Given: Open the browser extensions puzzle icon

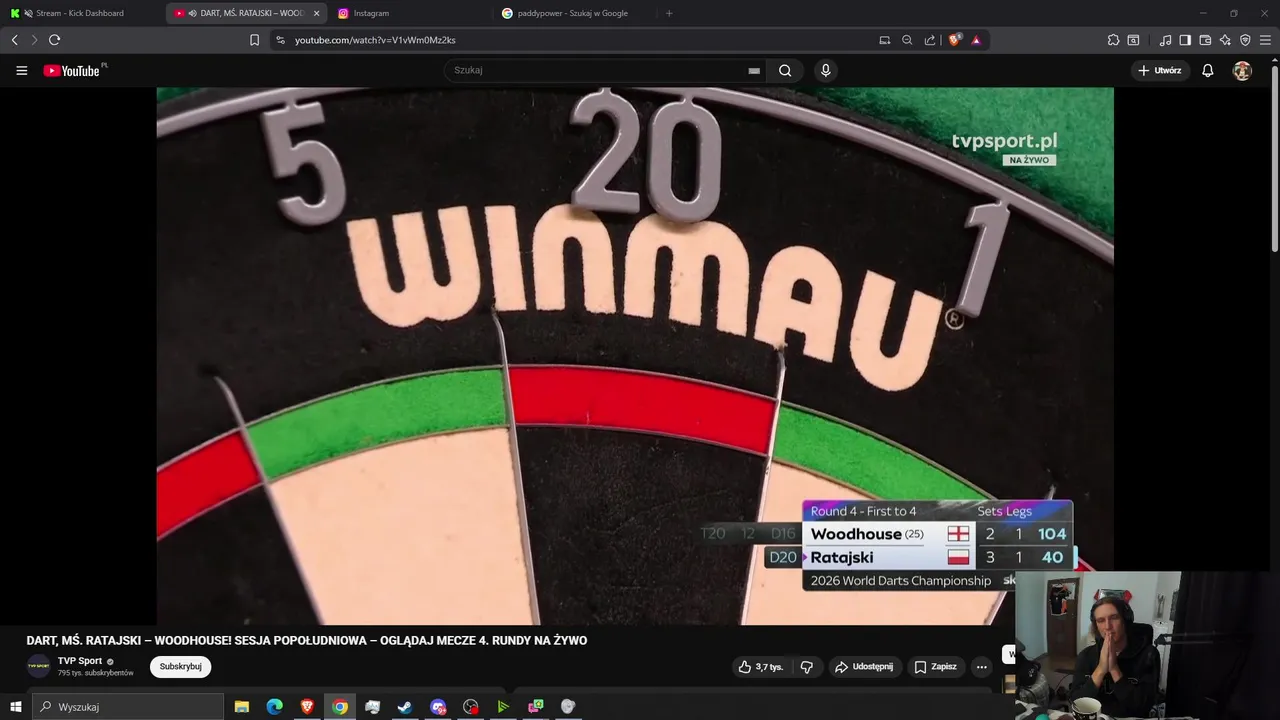Looking at the screenshot, I should click(1113, 40).
